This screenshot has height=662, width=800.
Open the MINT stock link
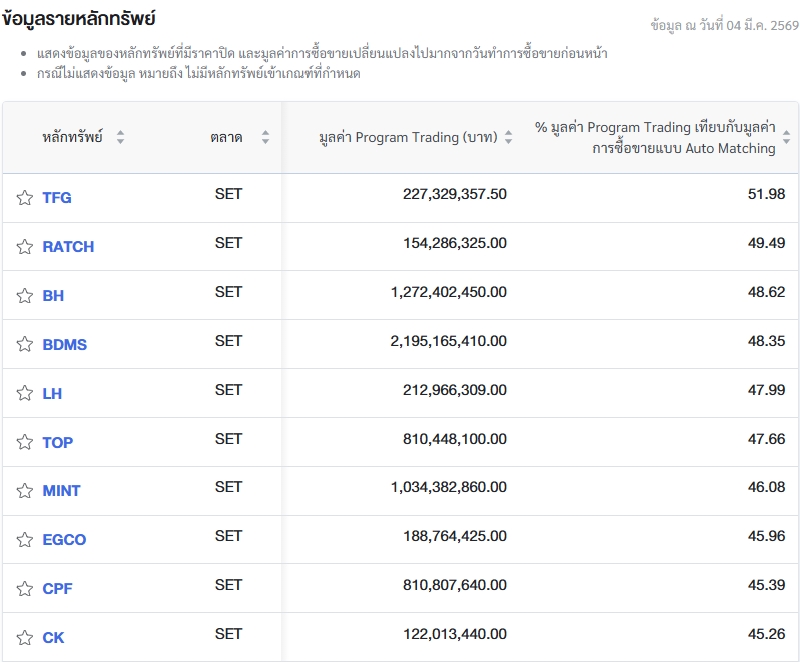pos(62,491)
